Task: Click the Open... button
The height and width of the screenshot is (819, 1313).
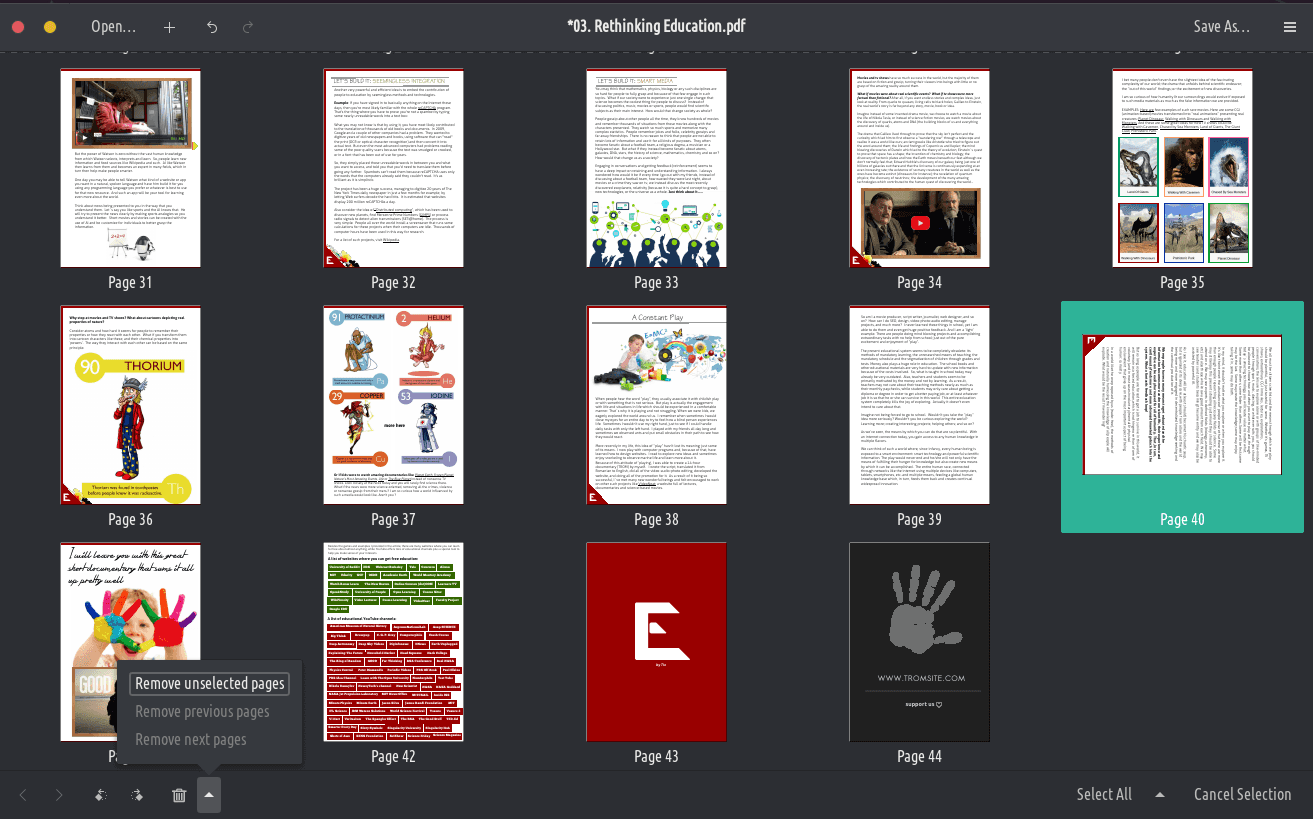Action: pos(113,27)
